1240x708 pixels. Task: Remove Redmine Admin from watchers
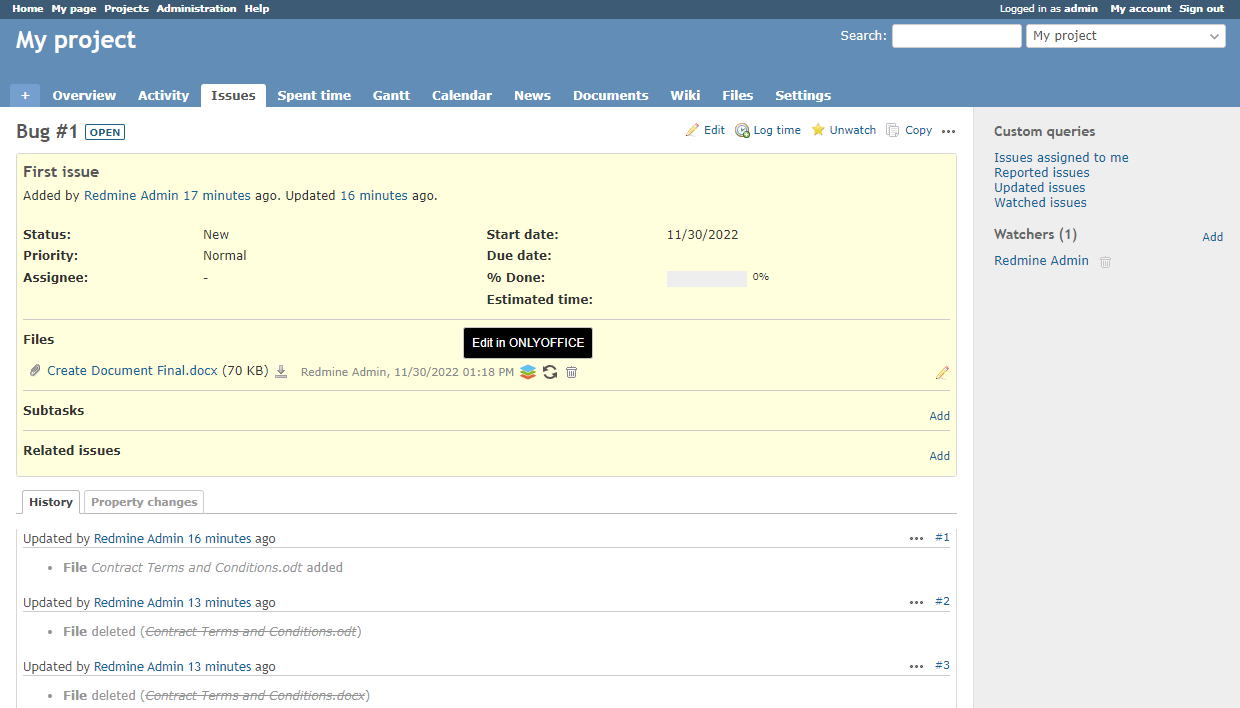click(1105, 262)
